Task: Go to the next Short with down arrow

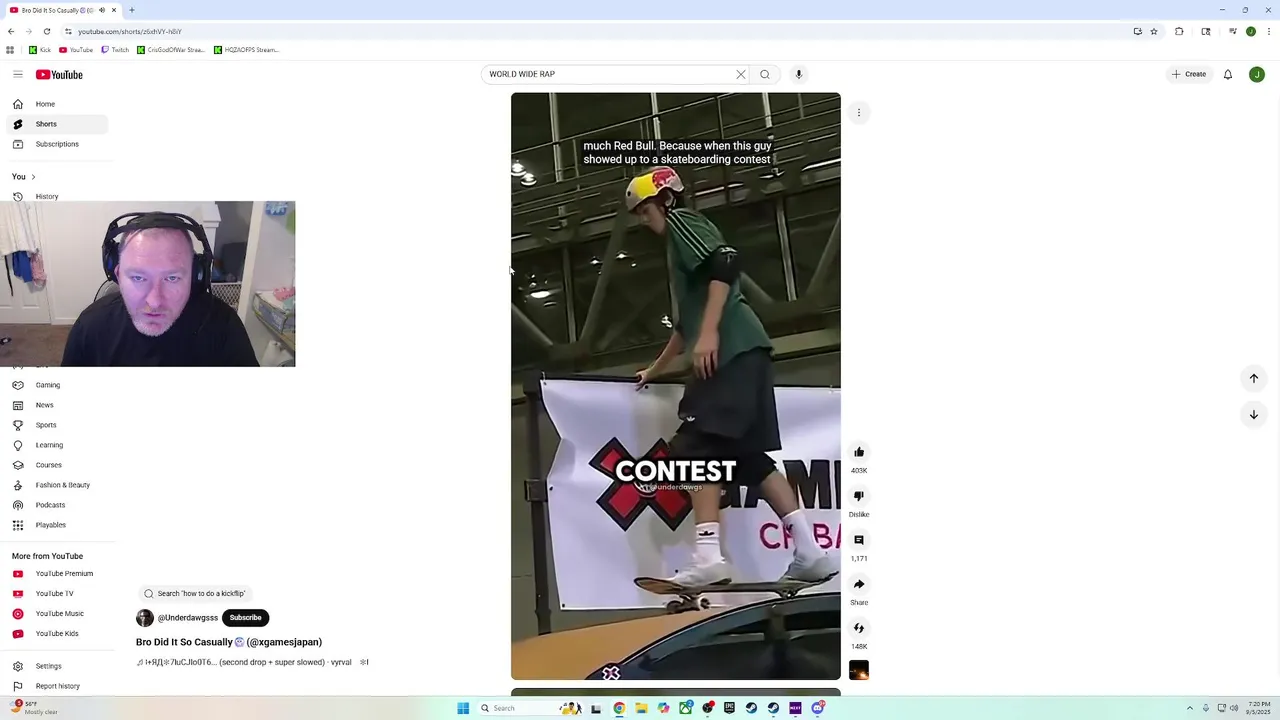Action: coord(1254,414)
